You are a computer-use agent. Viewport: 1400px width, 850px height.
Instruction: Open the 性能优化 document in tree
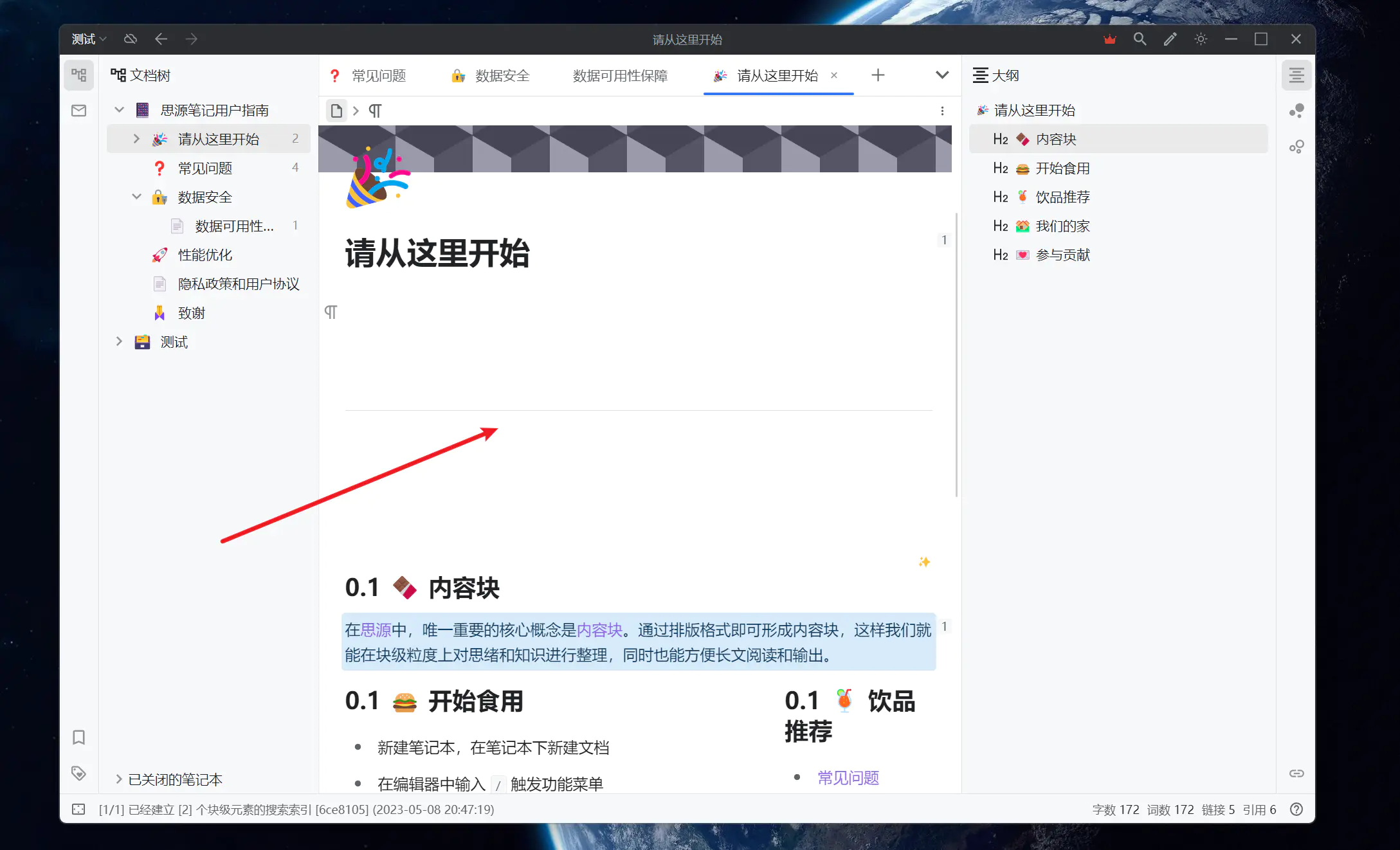[x=205, y=255]
